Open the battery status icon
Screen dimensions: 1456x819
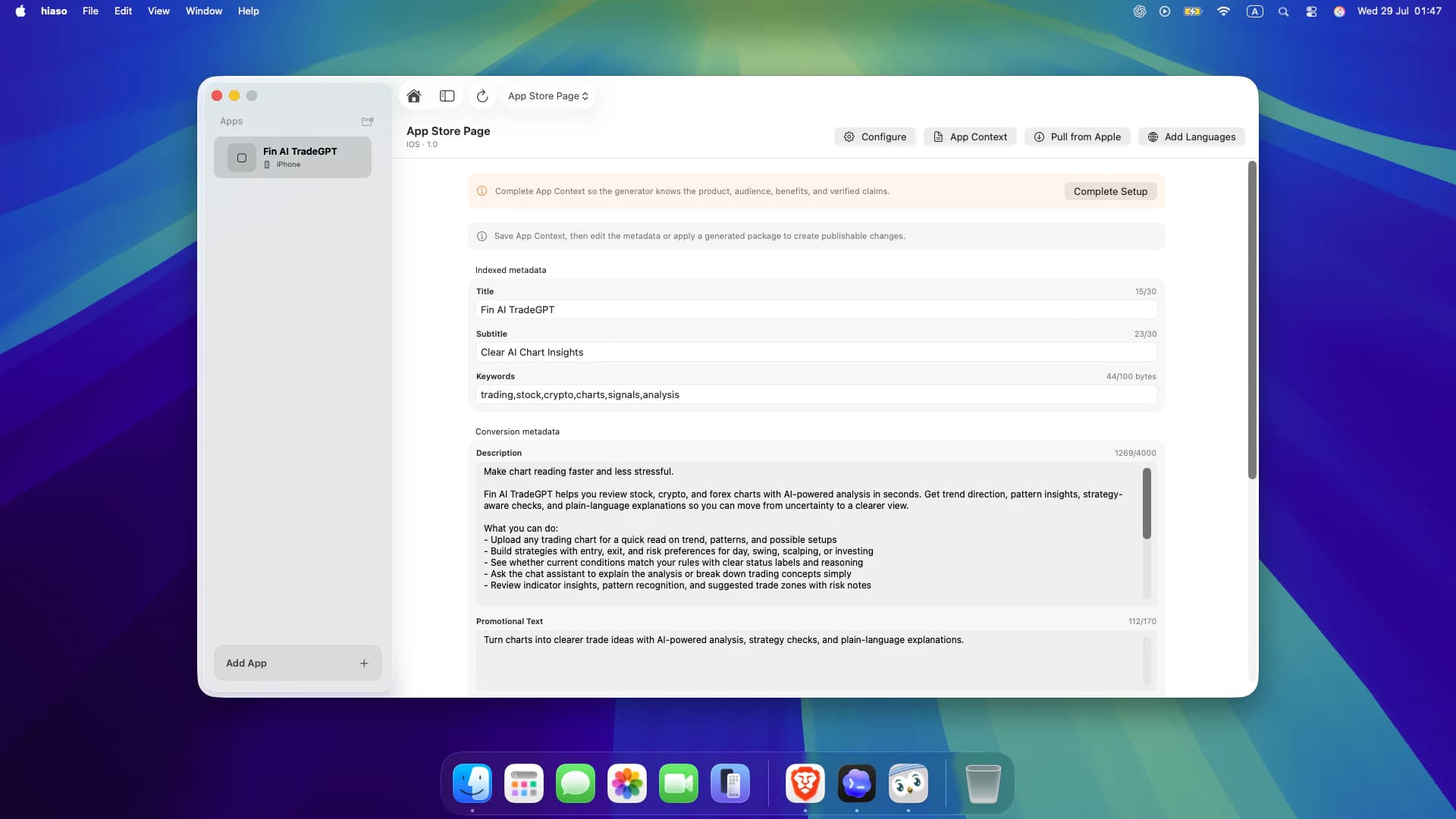tap(1193, 11)
